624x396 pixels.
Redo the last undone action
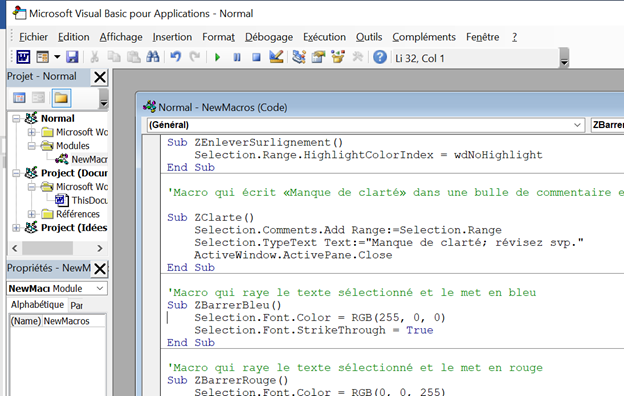(x=195, y=57)
